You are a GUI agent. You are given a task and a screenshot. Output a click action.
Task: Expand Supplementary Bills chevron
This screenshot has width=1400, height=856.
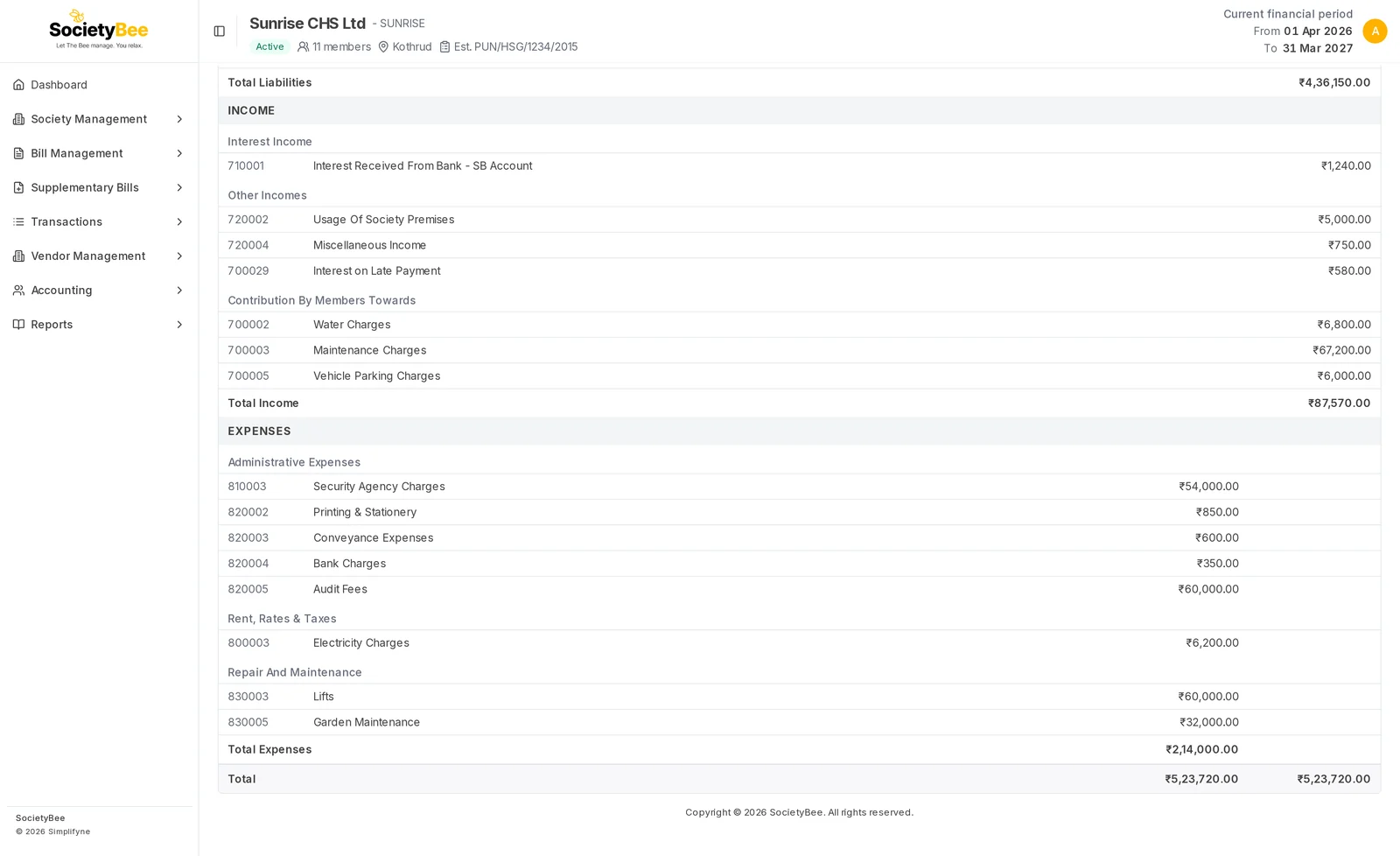click(x=179, y=187)
